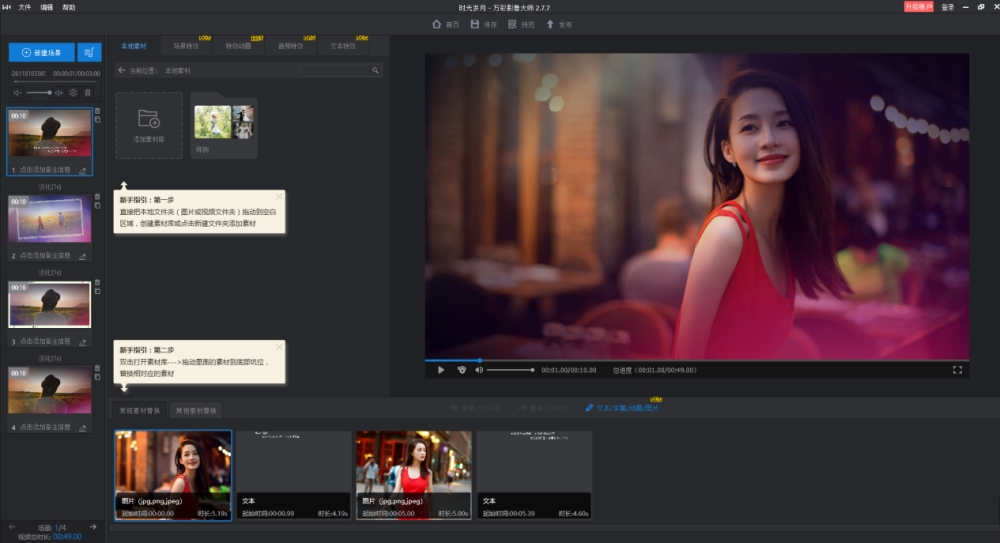Open the music settings gear icon
This screenshot has height=543, width=1000.
coord(73,92)
